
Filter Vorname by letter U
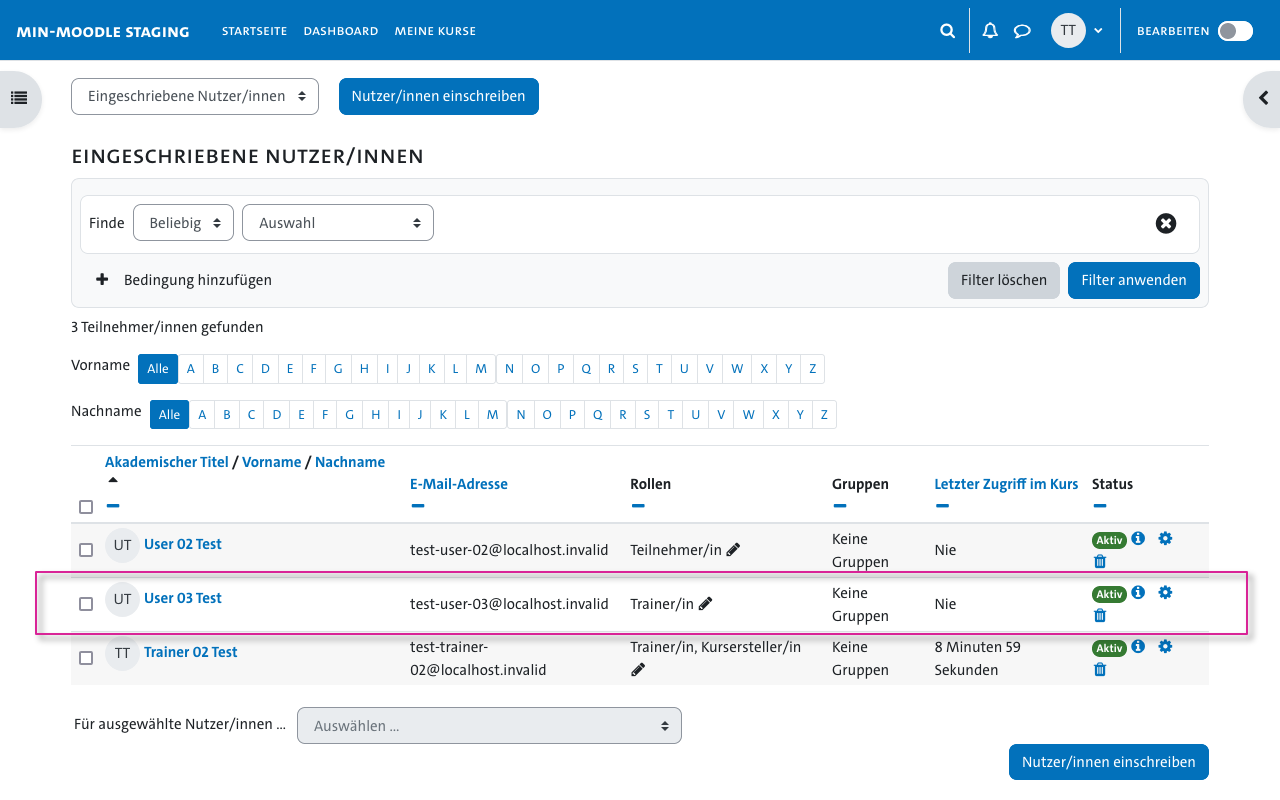684,369
